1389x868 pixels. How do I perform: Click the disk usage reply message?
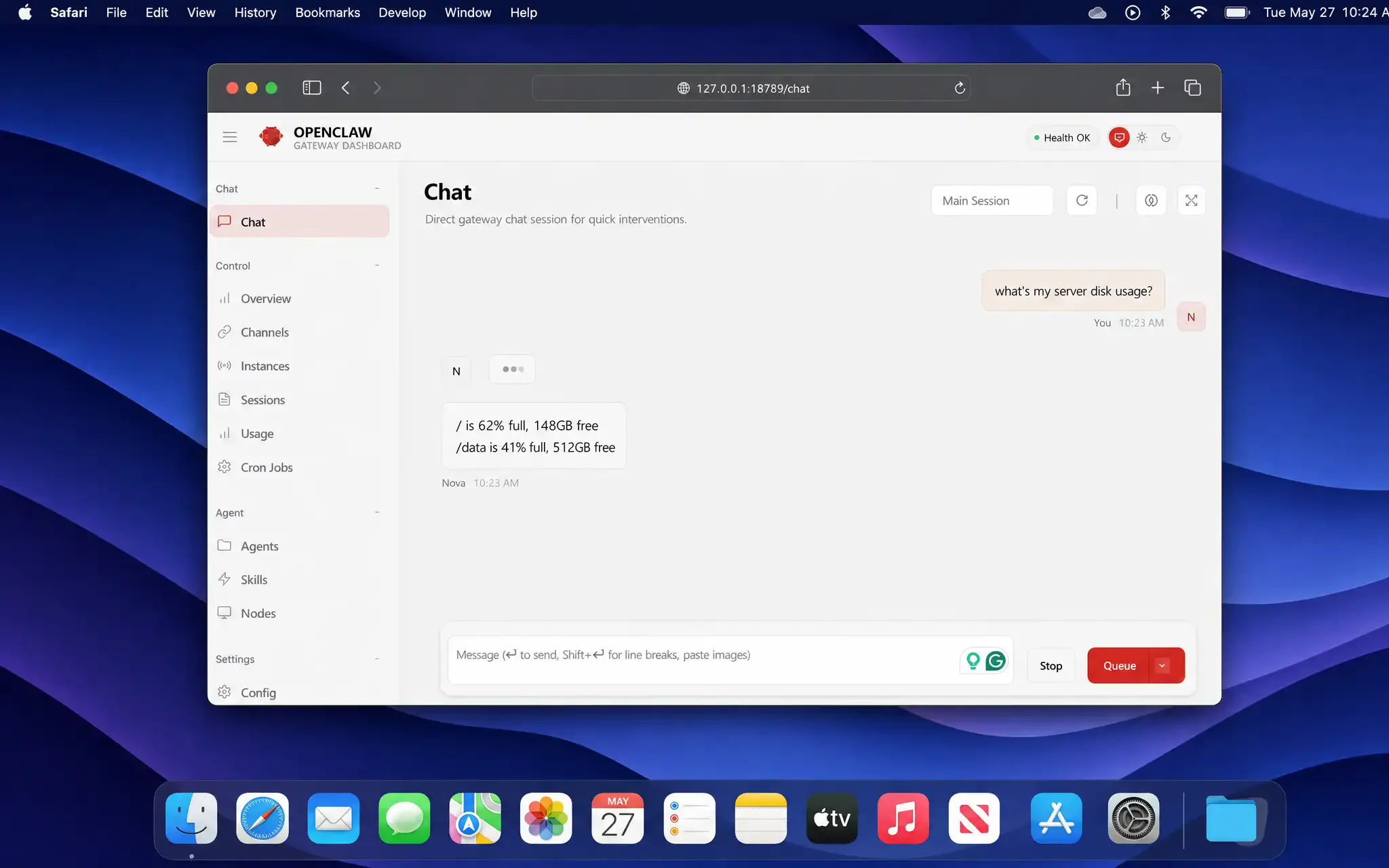point(534,436)
